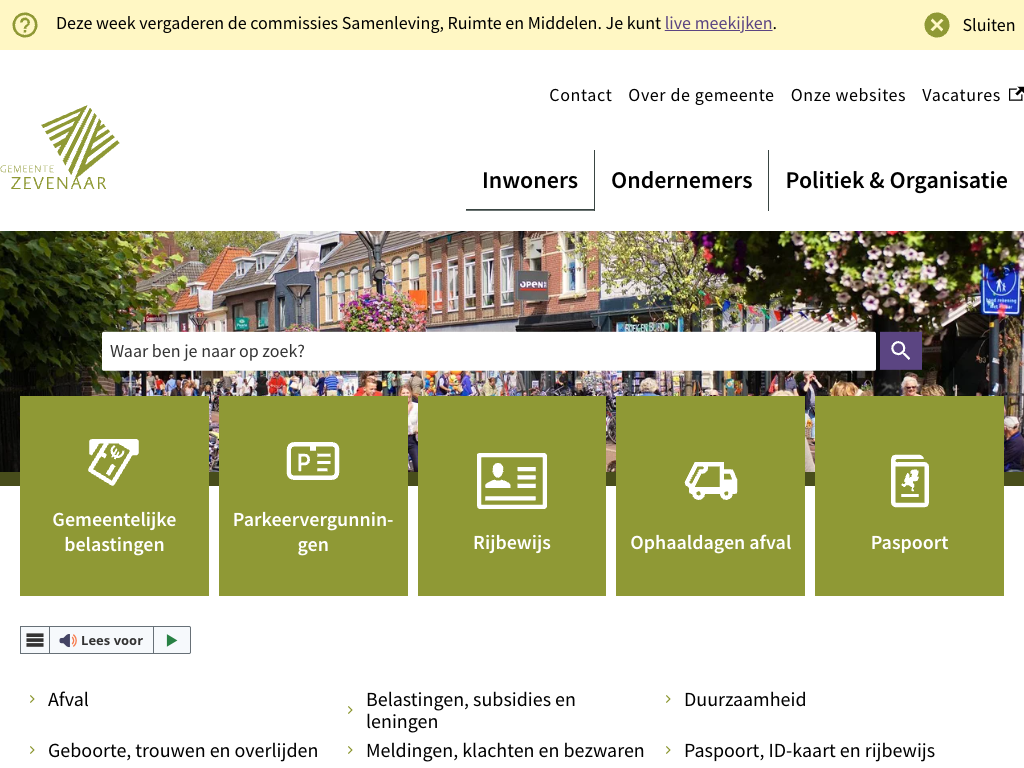Click the help question mark icon

[x=25, y=24]
